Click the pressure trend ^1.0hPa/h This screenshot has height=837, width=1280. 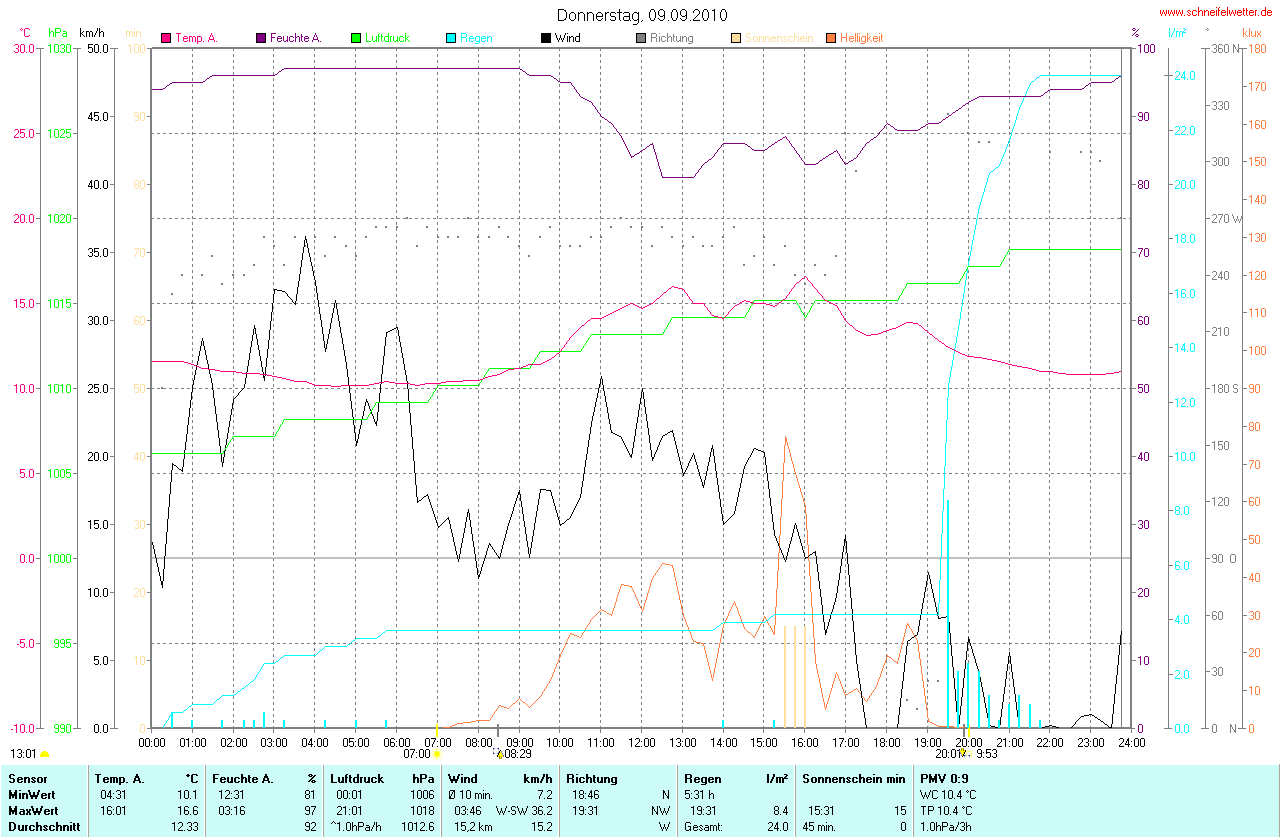pyautogui.click(x=357, y=826)
